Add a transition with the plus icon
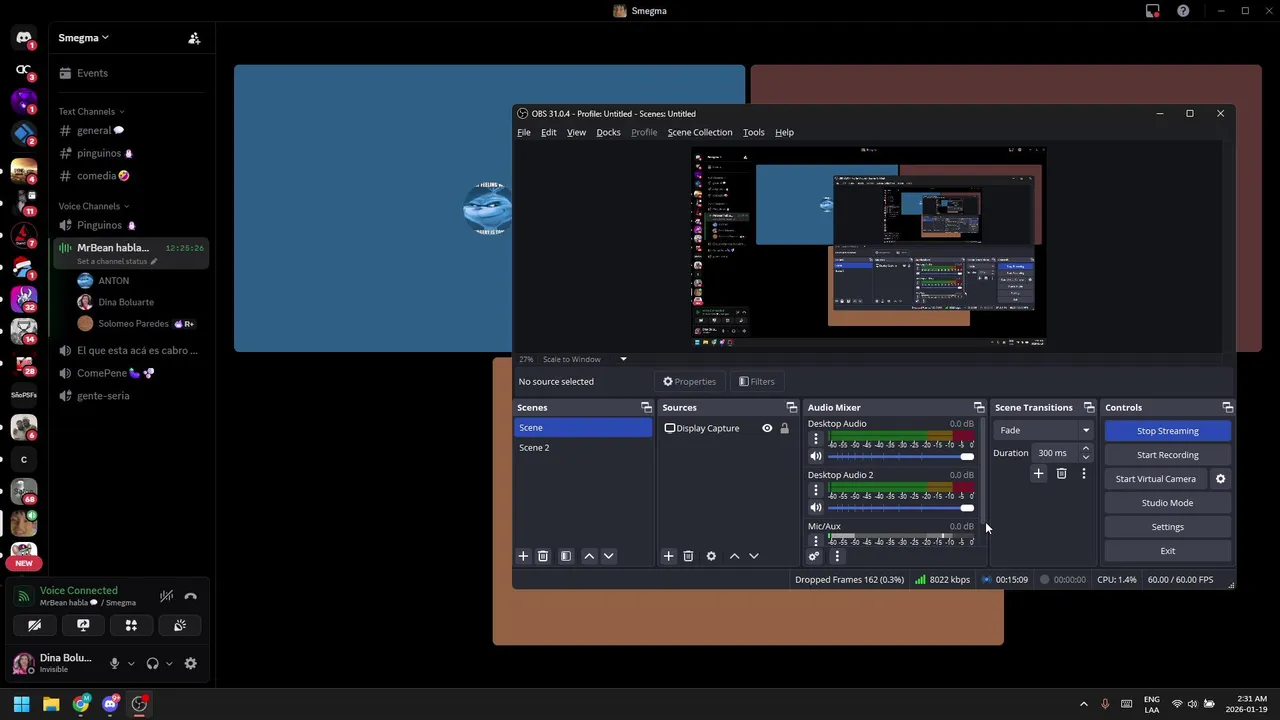1280x720 pixels. [1038, 473]
